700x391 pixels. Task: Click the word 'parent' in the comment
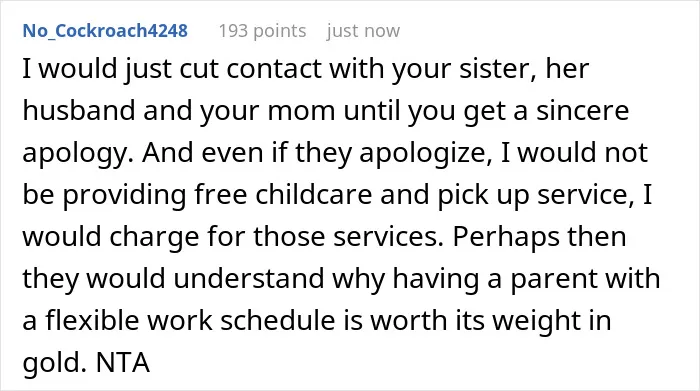[554, 279]
